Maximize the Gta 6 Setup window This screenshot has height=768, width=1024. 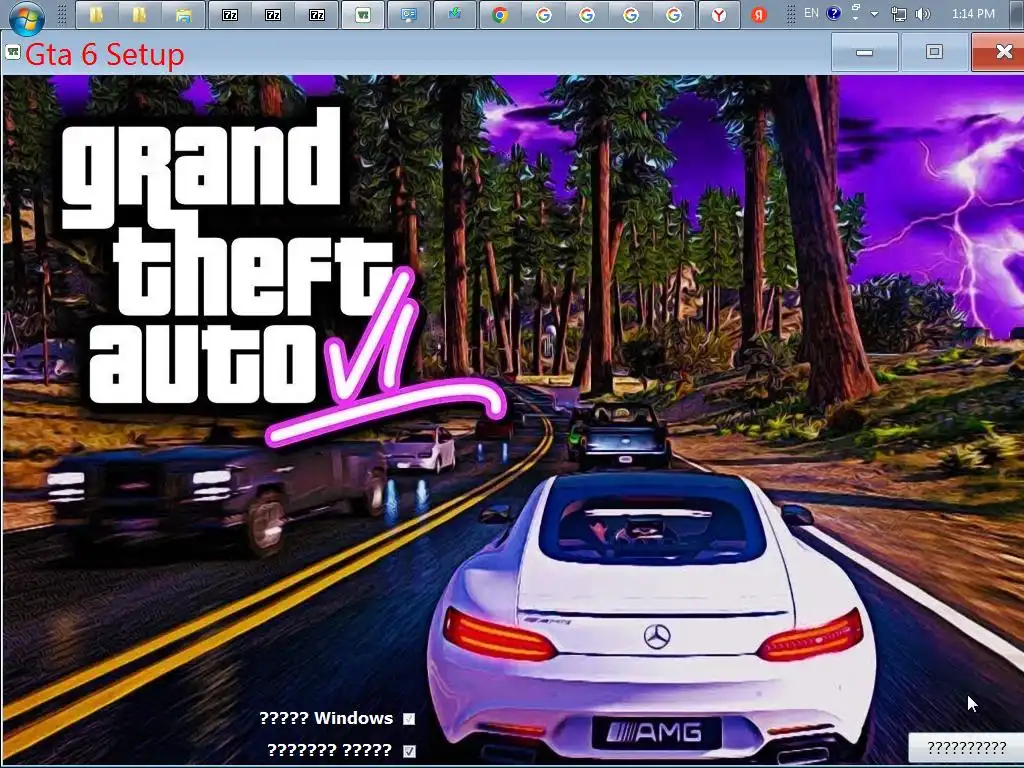(935, 52)
